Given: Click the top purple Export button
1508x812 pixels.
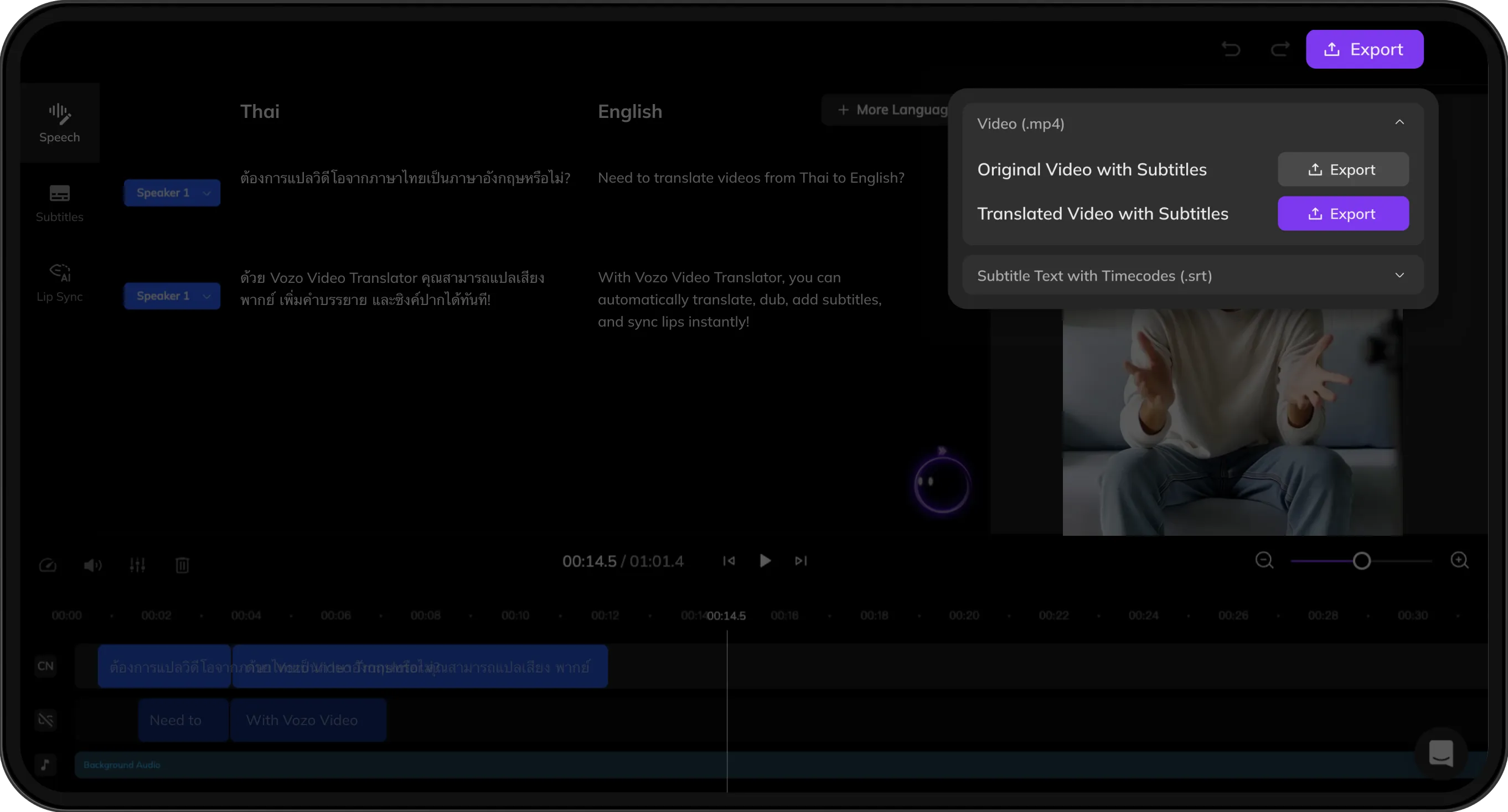Looking at the screenshot, I should click(1364, 49).
